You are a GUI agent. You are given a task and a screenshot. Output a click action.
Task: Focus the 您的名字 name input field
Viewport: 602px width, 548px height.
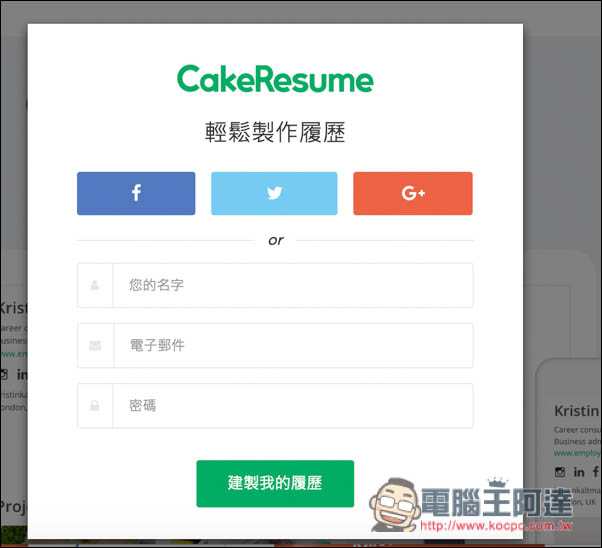pyautogui.click(x=292, y=285)
